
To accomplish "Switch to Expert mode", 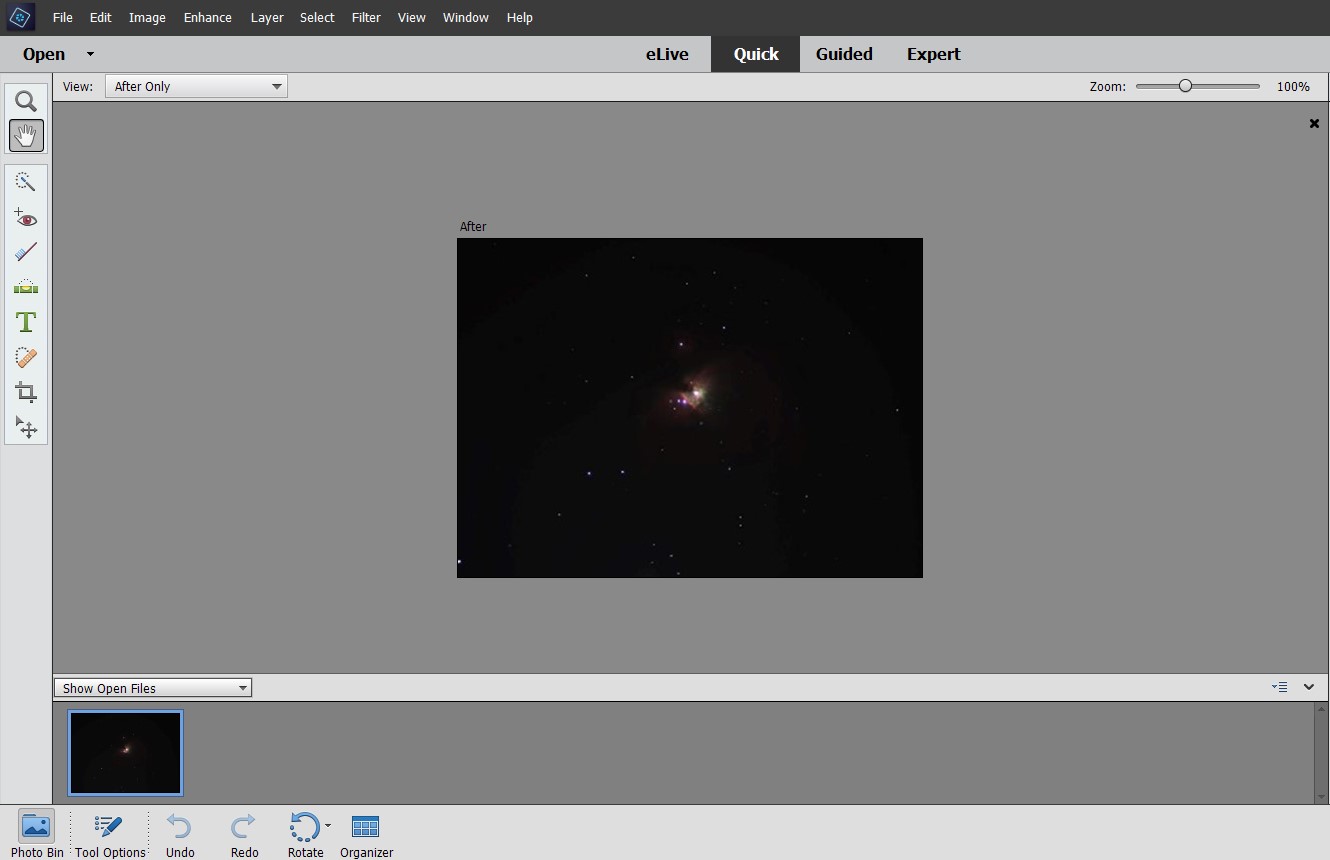I will [932, 54].
